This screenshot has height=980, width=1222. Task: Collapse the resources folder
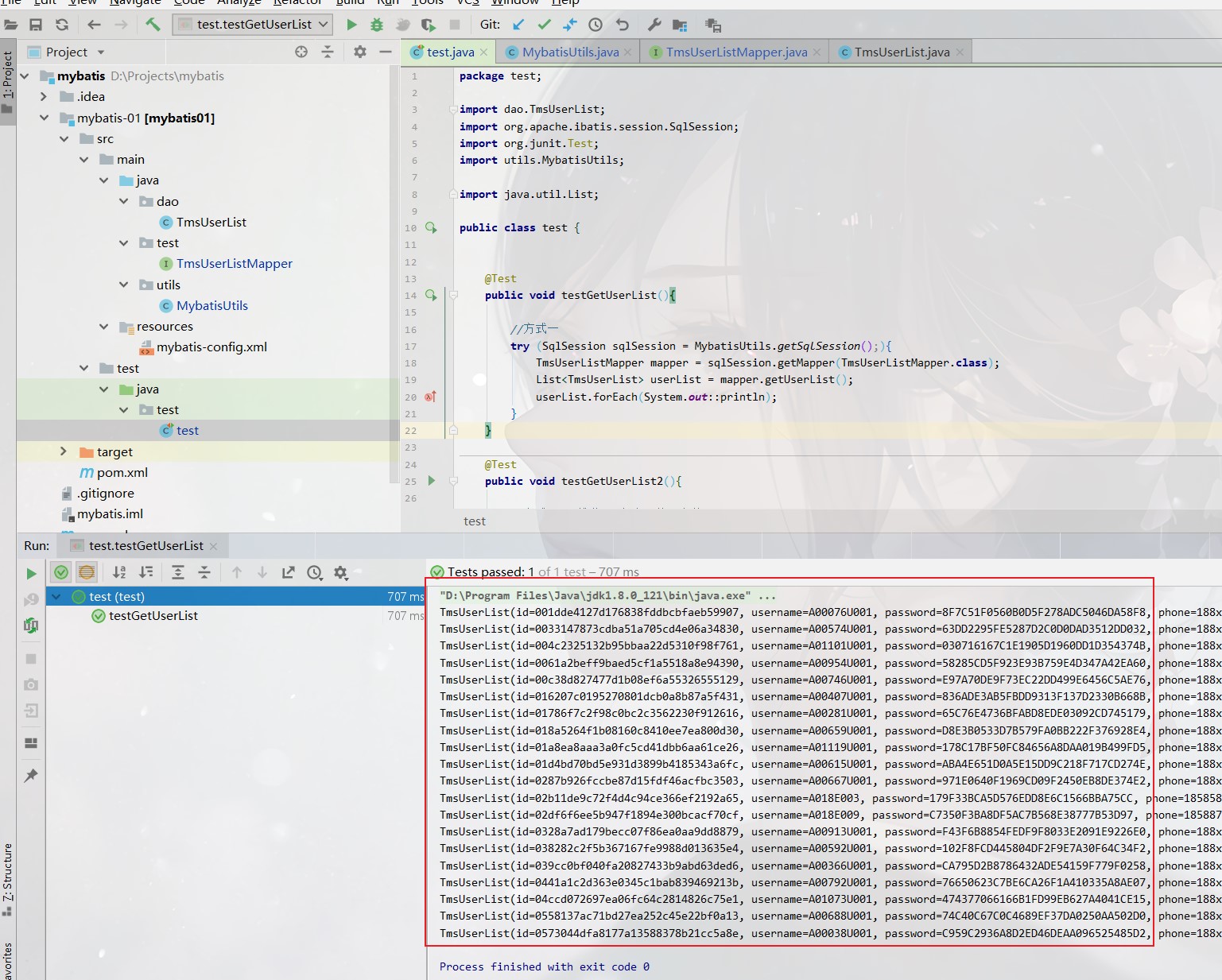[x=103, y=326]
